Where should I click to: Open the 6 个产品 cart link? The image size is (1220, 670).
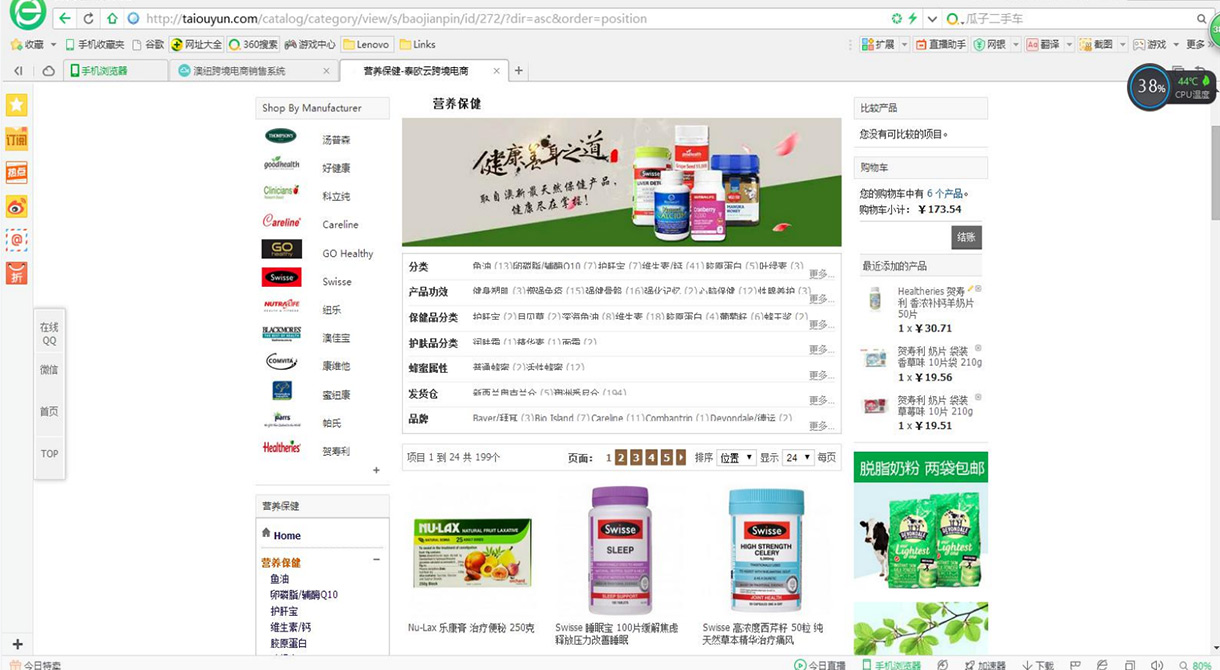(x=946, y=193)
